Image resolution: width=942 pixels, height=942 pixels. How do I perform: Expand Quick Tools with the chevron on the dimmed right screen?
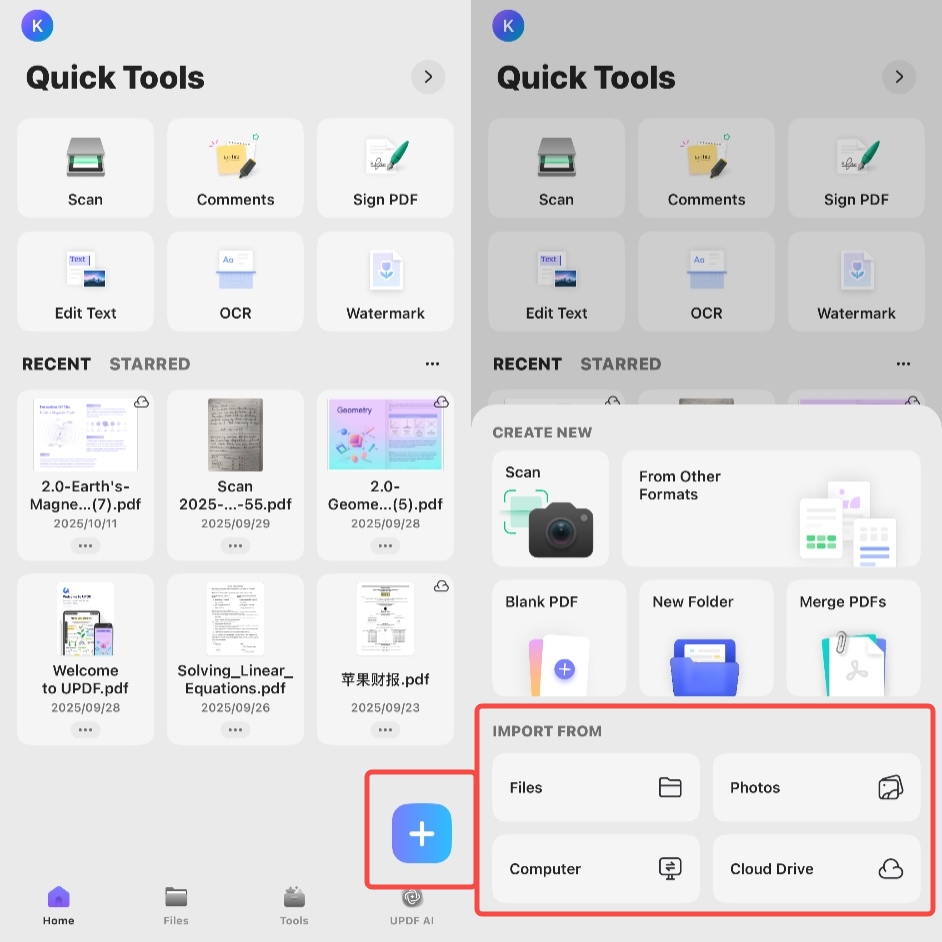pos(899,77)
